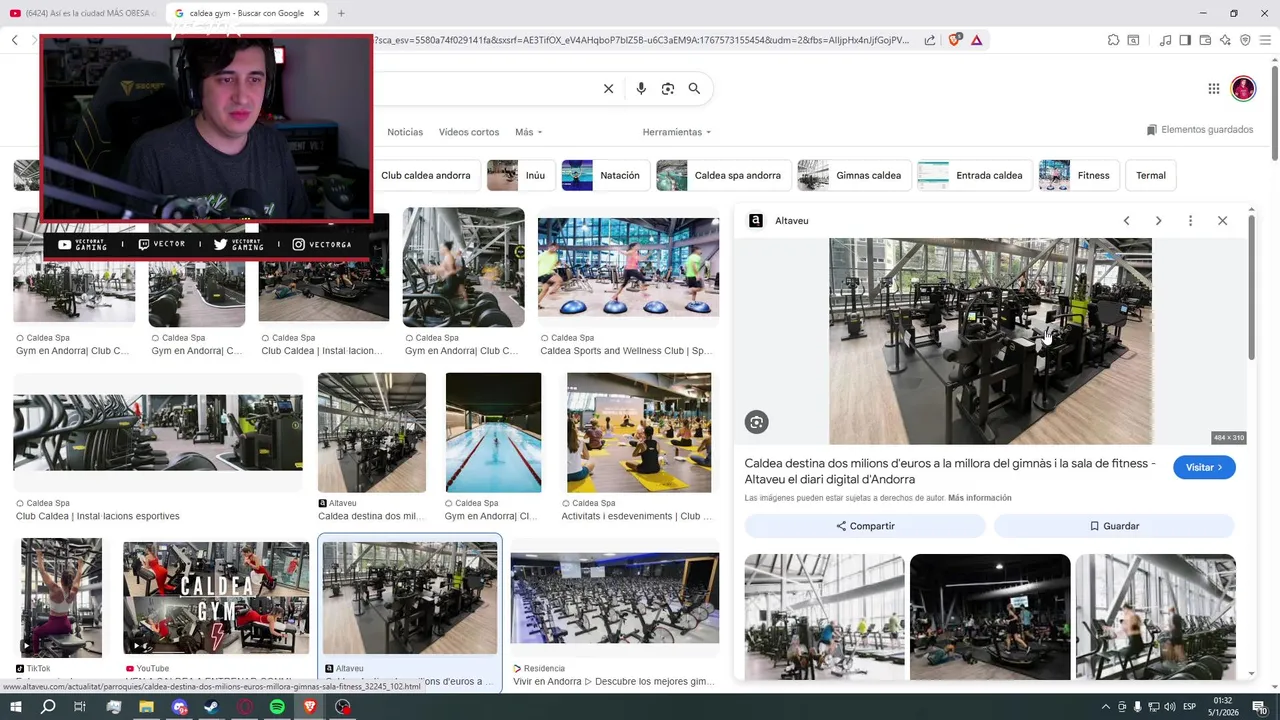Open the spinning bikes Residencia image
Viewport: 1280px width, 720px height.
[x=614, y=598]
